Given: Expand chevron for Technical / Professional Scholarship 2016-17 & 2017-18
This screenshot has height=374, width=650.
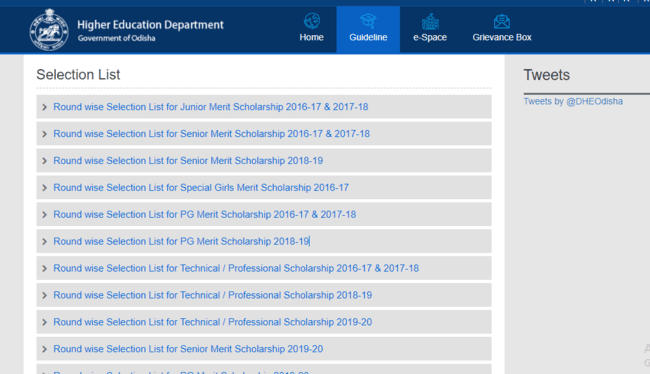Looking at the screenshot, I should pos(44,269).
